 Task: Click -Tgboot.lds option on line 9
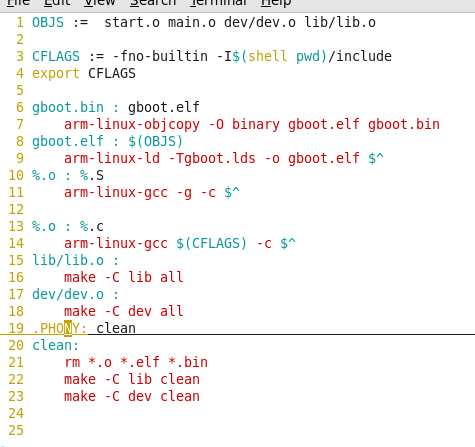coord(212,158)
